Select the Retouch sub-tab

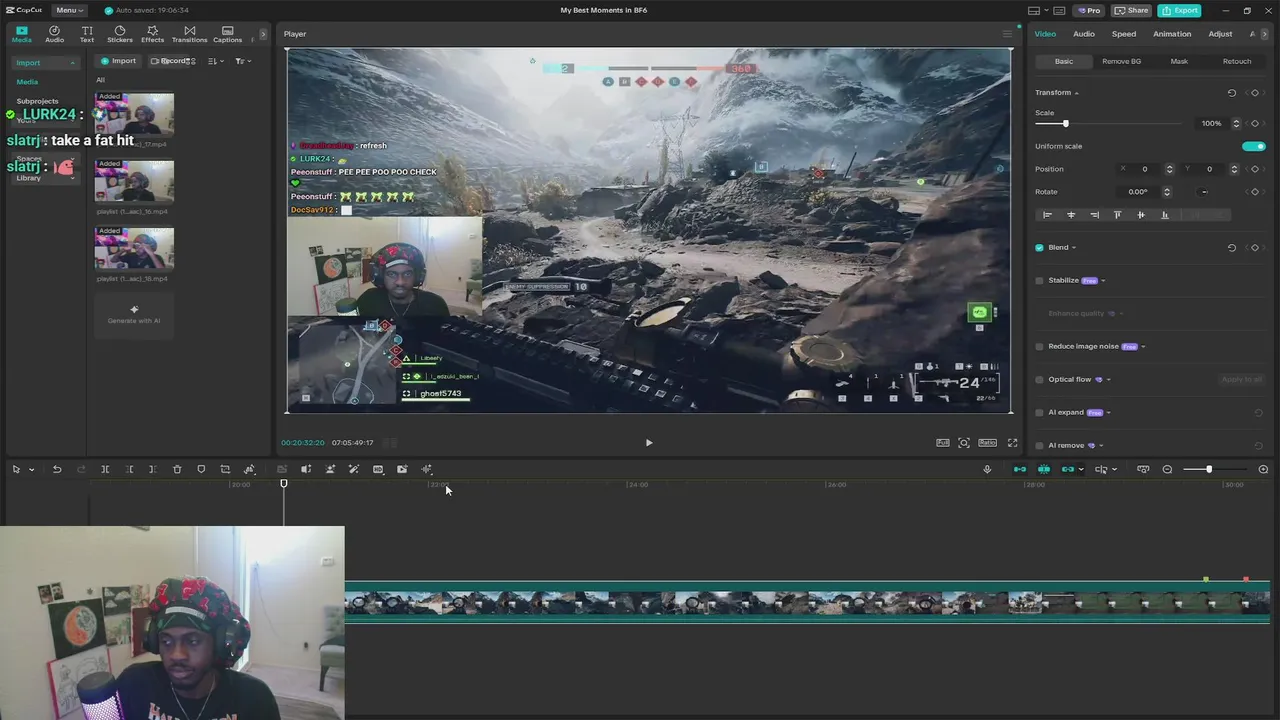[1236, 61]
